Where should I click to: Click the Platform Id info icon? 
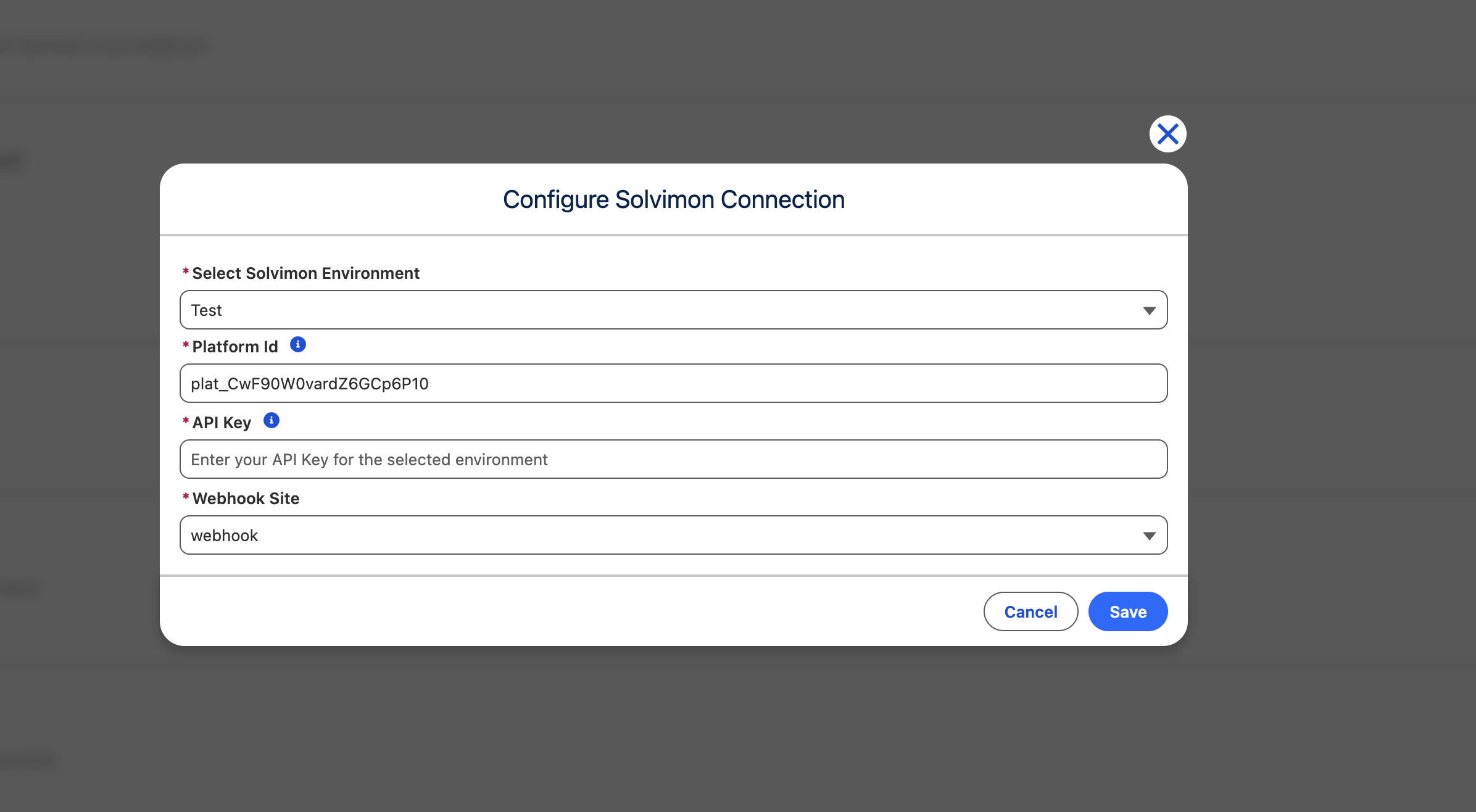298,344
